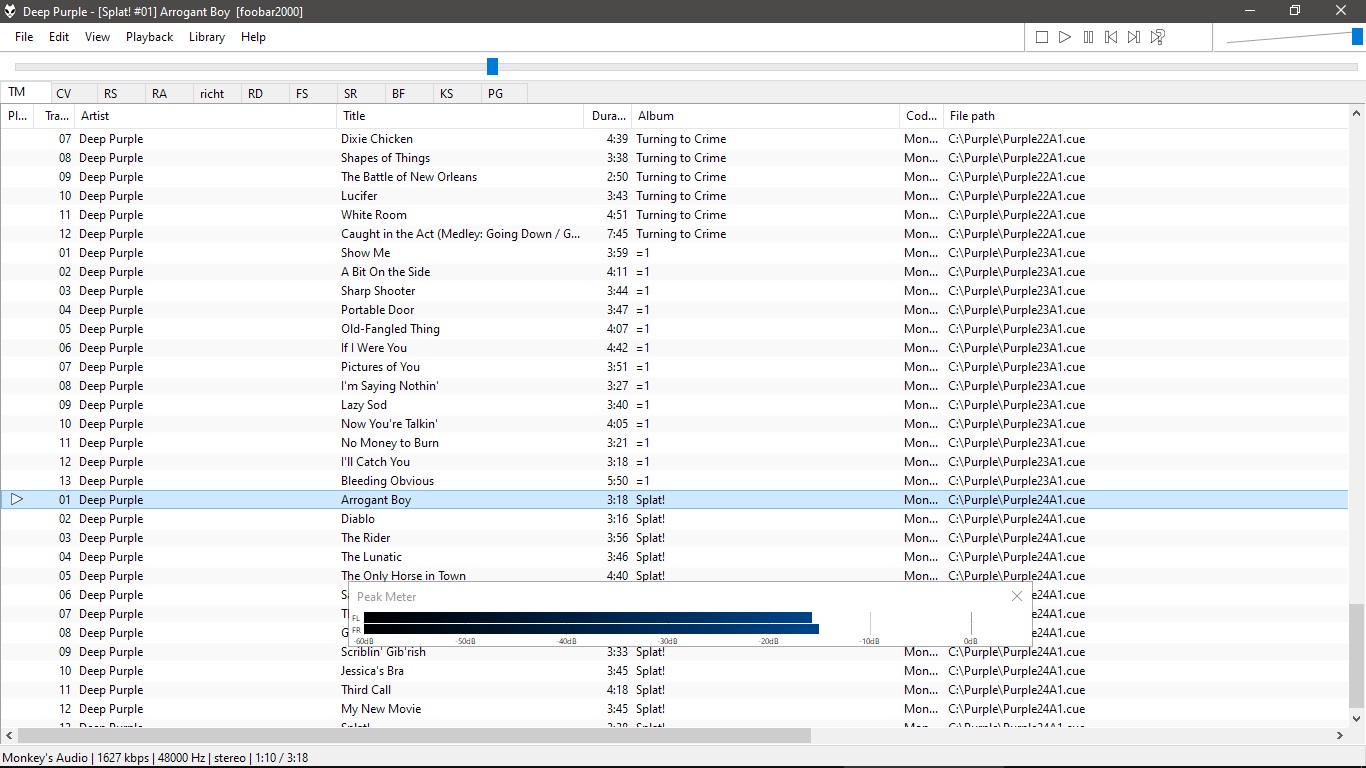Select the Dixie Chicken track

(674, 139)
